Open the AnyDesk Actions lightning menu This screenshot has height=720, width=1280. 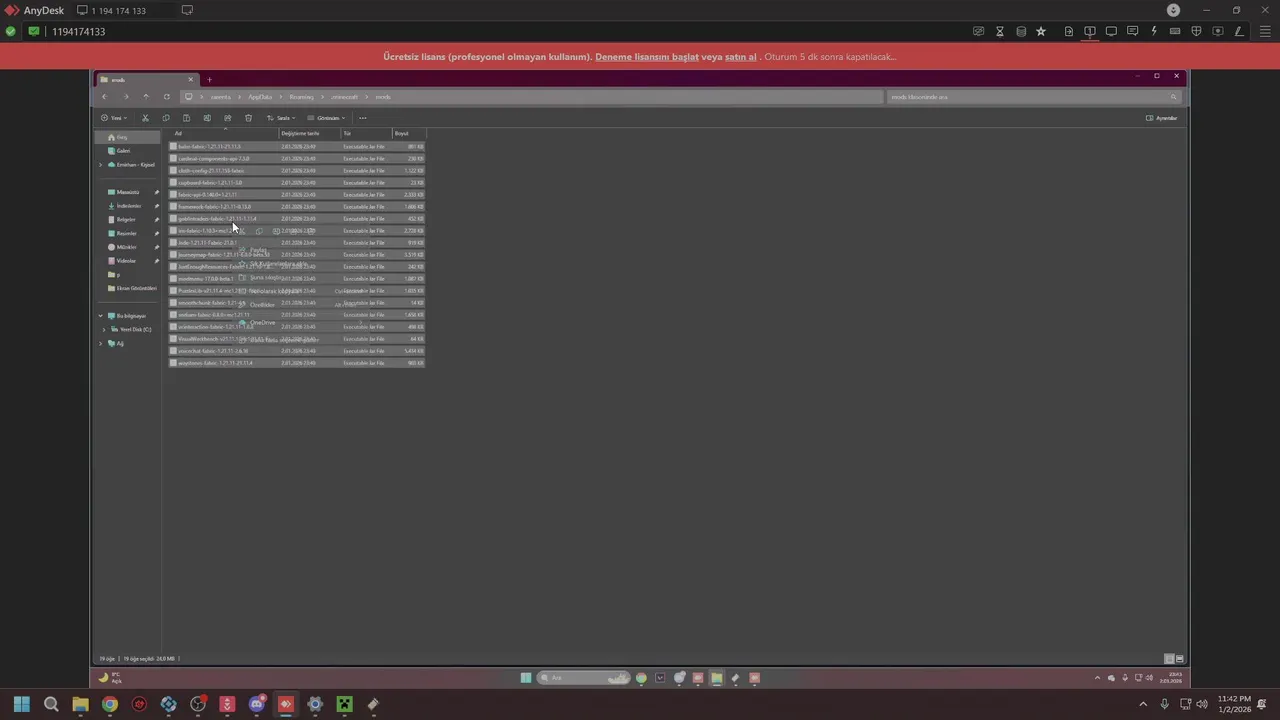[1154, 32]
